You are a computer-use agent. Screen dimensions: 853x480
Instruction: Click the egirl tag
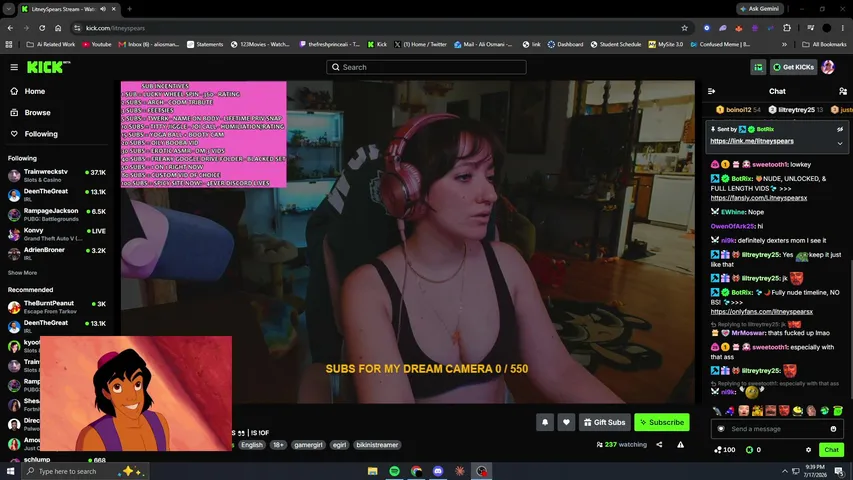click(339, 445)
